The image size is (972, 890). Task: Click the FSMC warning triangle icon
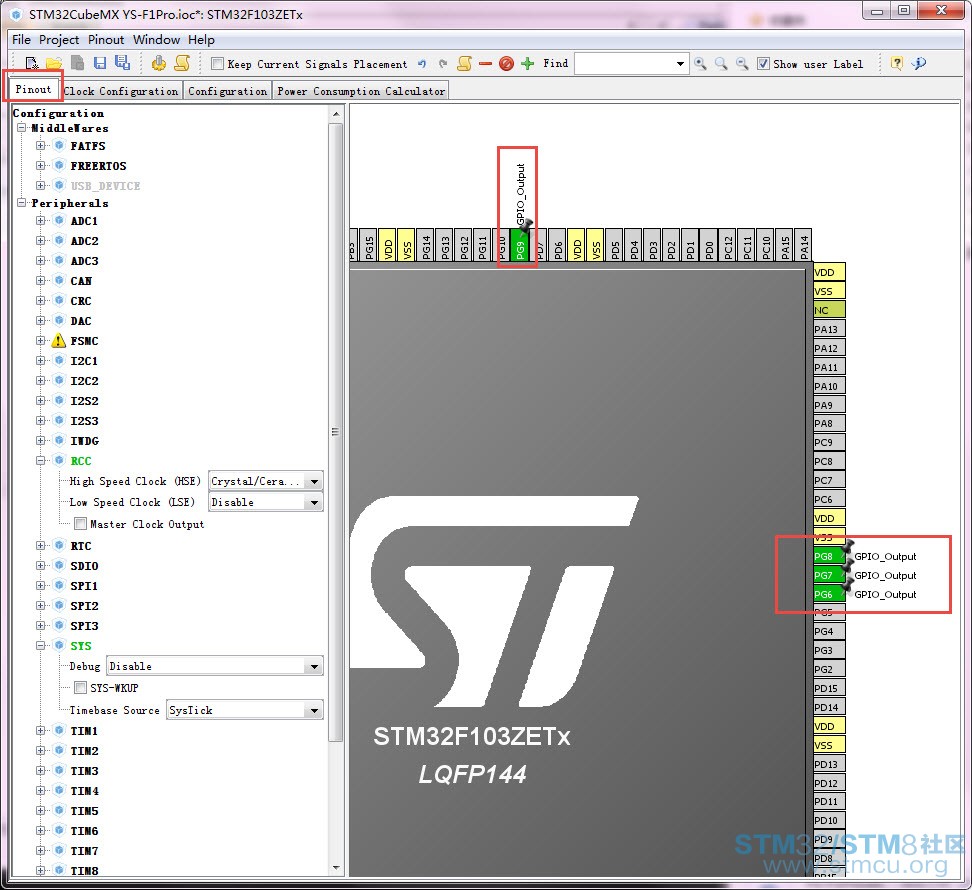[x=59, y=340]
